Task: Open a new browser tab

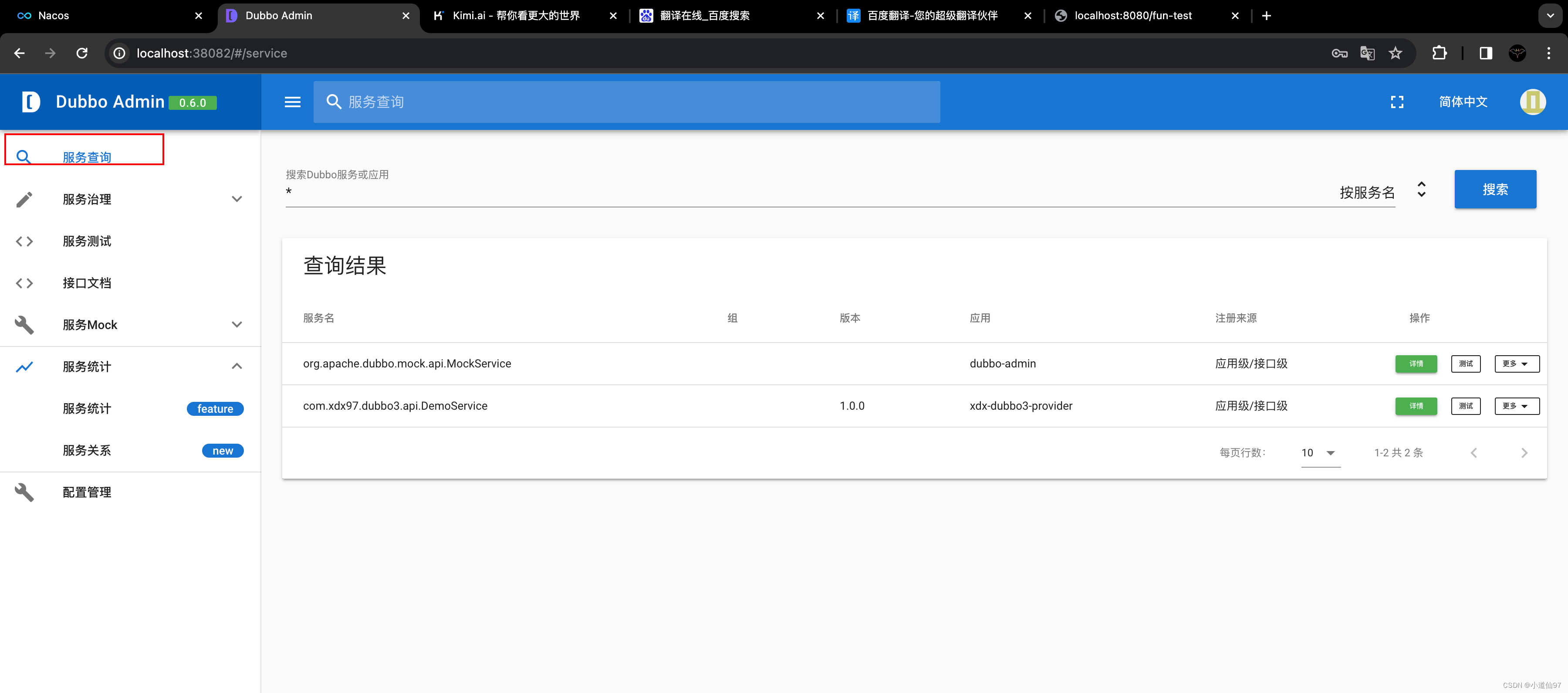Action: 1266,16
